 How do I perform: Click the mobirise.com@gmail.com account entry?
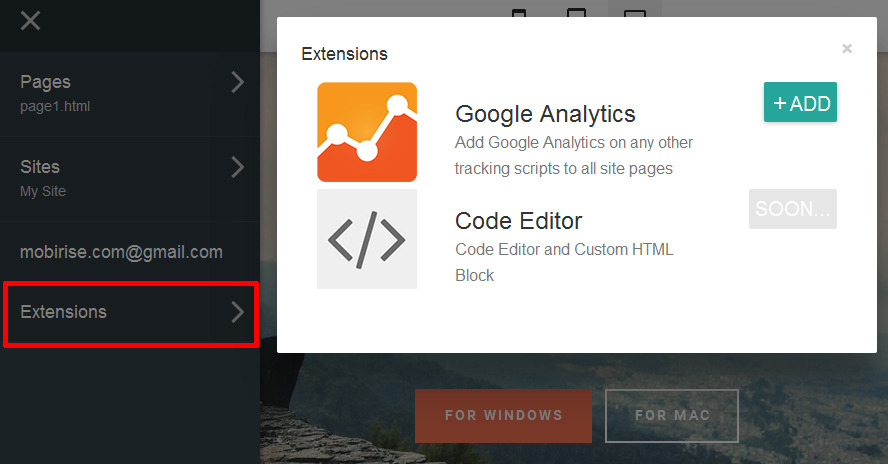pos(121,252)
